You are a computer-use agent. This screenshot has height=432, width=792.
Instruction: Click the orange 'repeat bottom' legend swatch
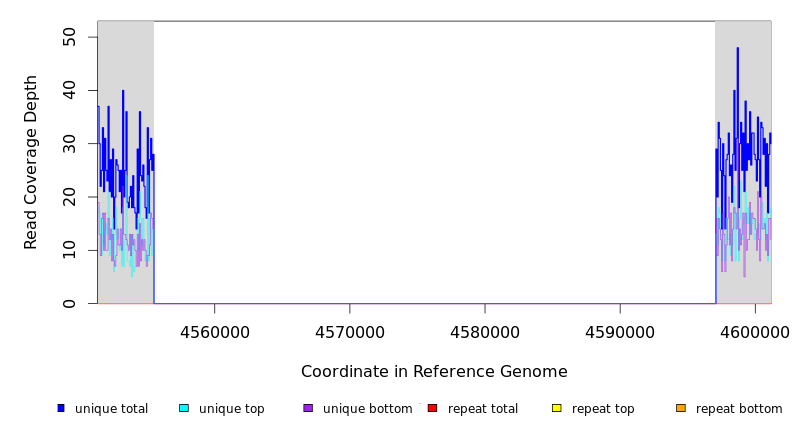[x=681, y=408]
